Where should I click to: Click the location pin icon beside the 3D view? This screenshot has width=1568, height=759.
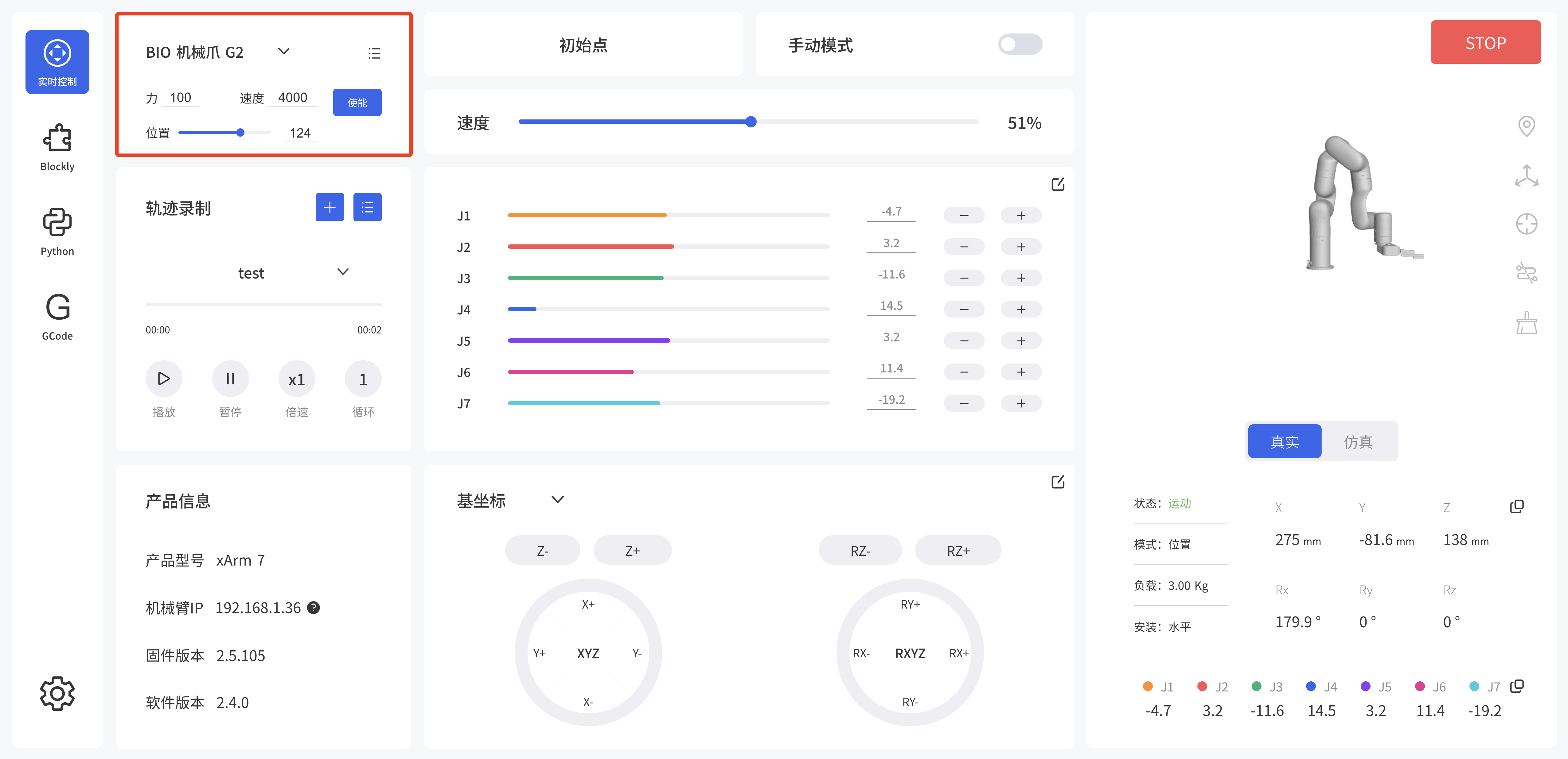coord(1527,126)
